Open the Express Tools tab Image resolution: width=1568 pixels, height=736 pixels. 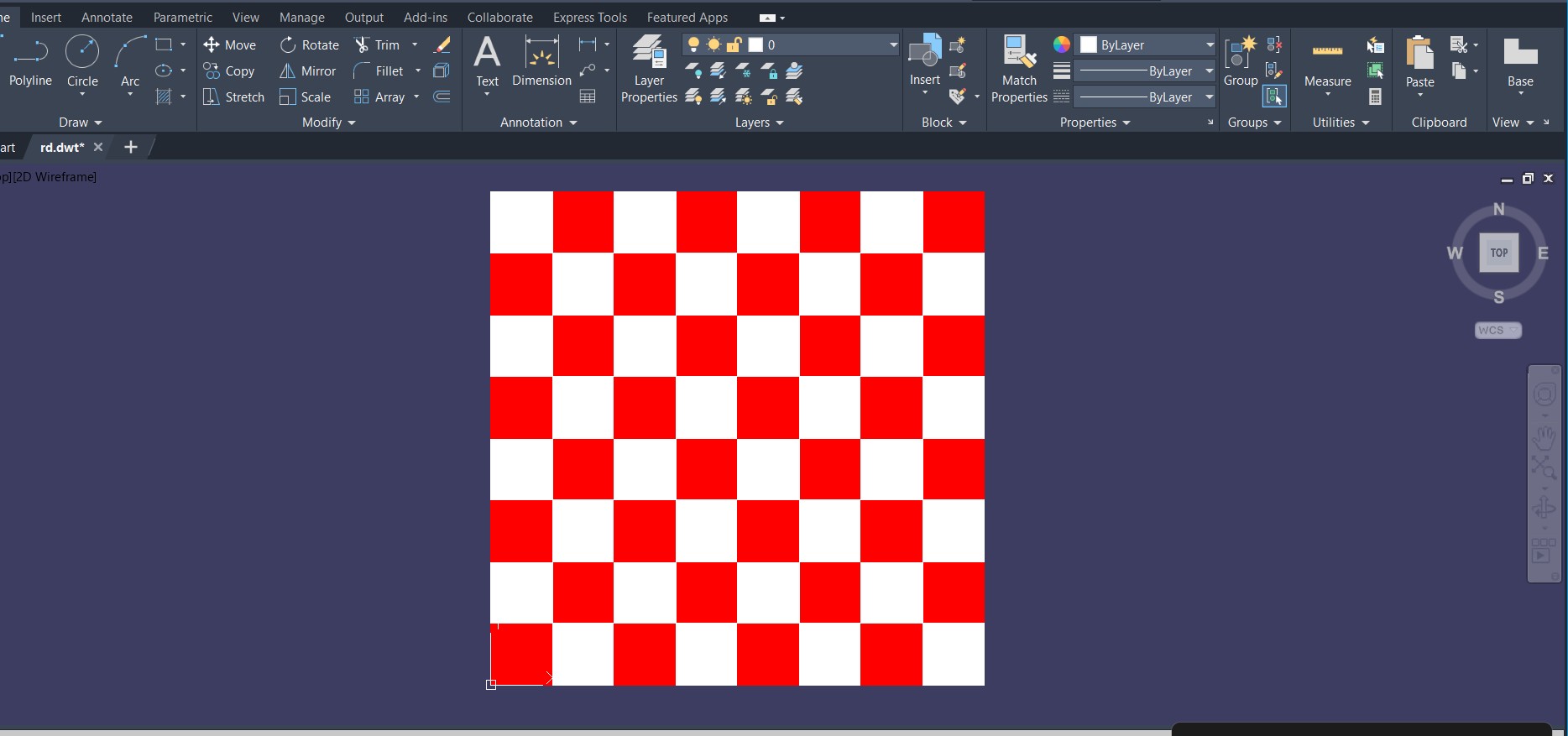(589, 17)
